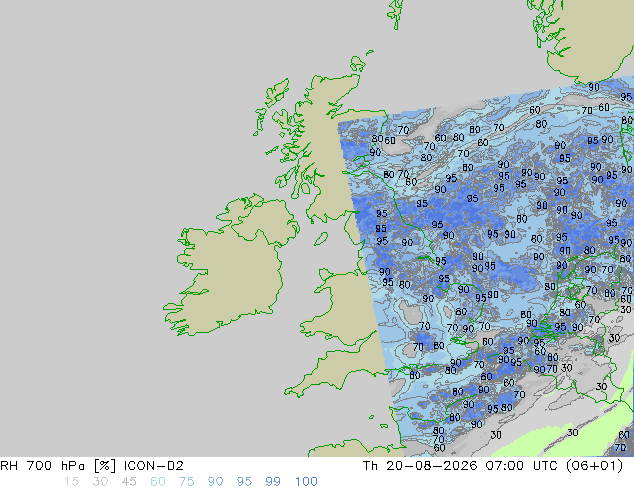634x490 pixels.
Task: Select the legend value 99
Action: (273, 482)
